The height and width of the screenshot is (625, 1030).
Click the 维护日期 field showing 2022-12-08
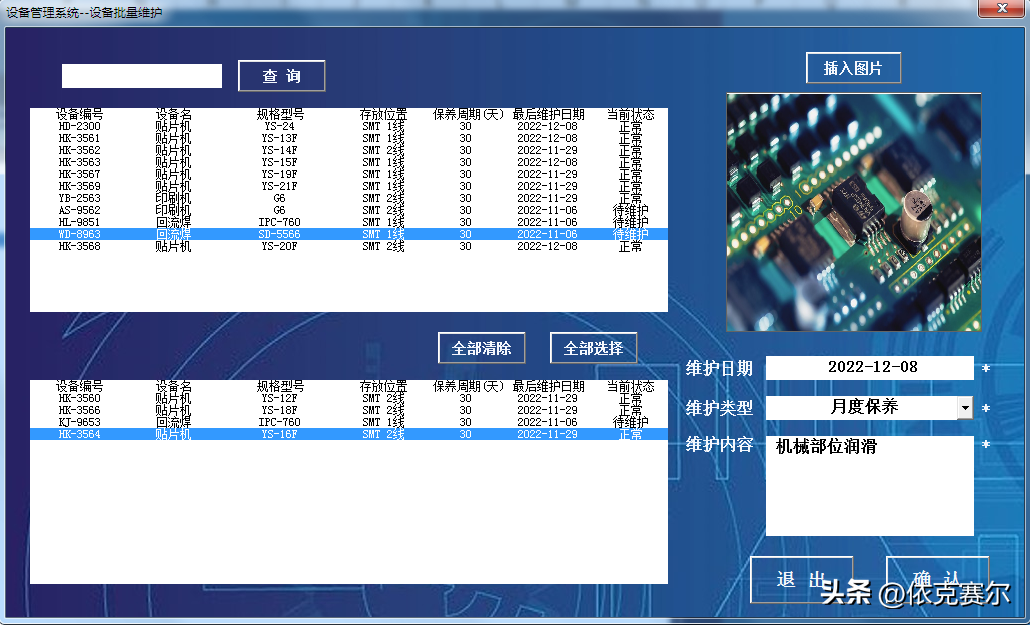[x=870, y=367]
